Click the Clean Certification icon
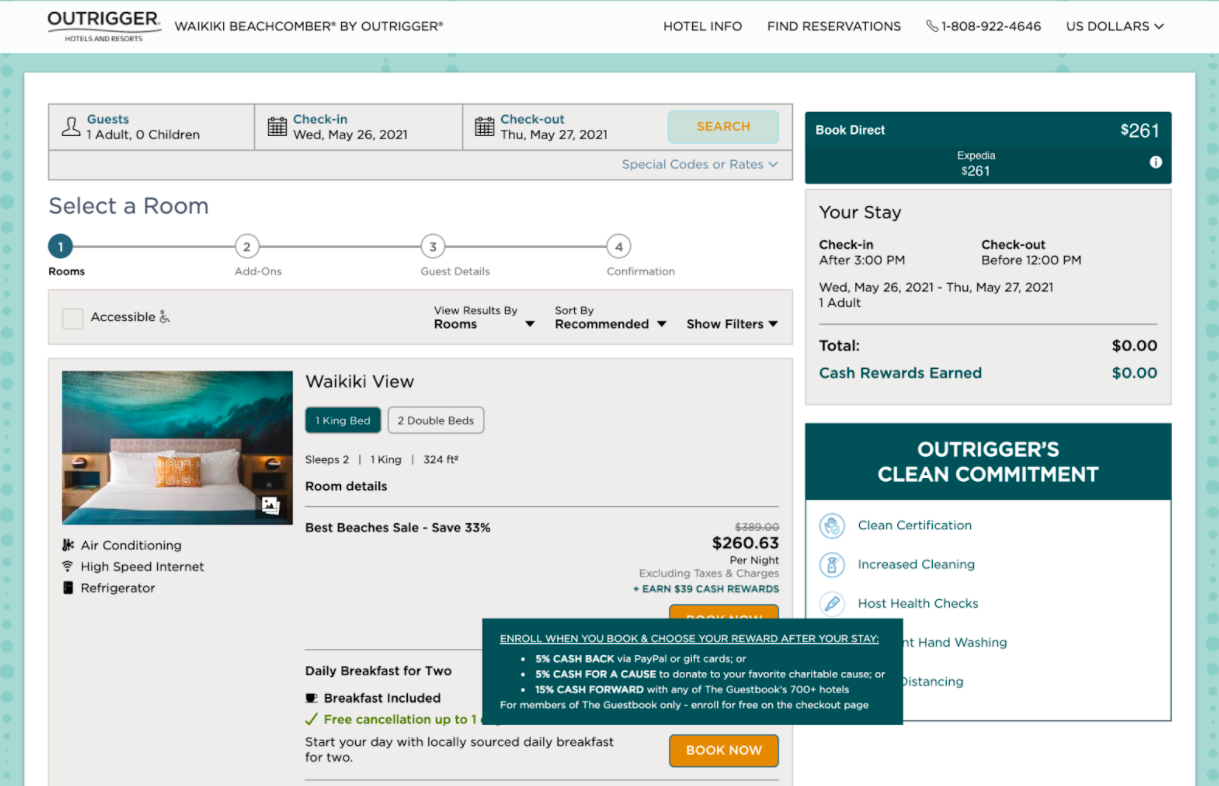This screenshot has width=1219, height=786. (x=832, y=526)
